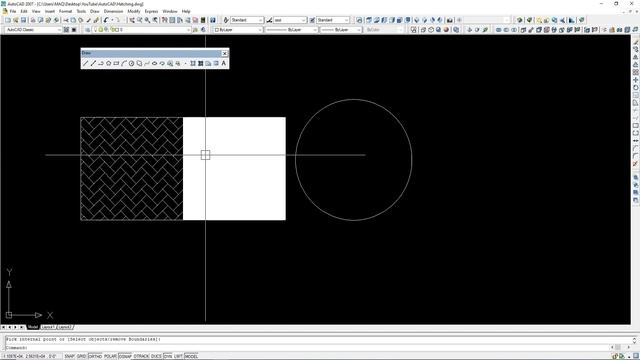
Task: Toggle OSNAP in status bar
Action: (125, 356)
